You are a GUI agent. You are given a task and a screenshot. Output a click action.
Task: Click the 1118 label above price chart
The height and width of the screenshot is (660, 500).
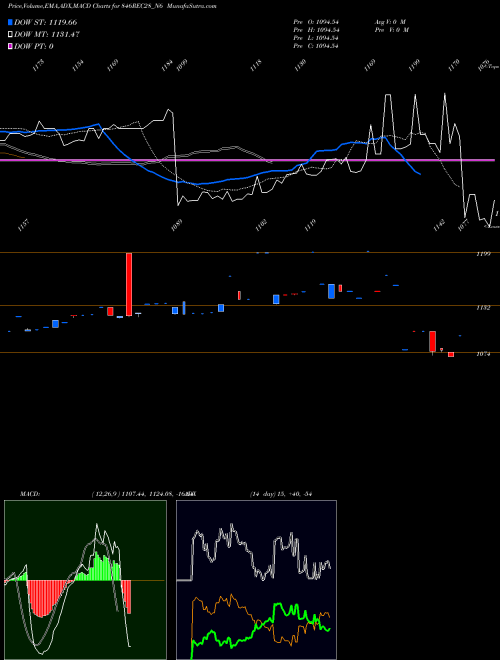coord(256,65)
